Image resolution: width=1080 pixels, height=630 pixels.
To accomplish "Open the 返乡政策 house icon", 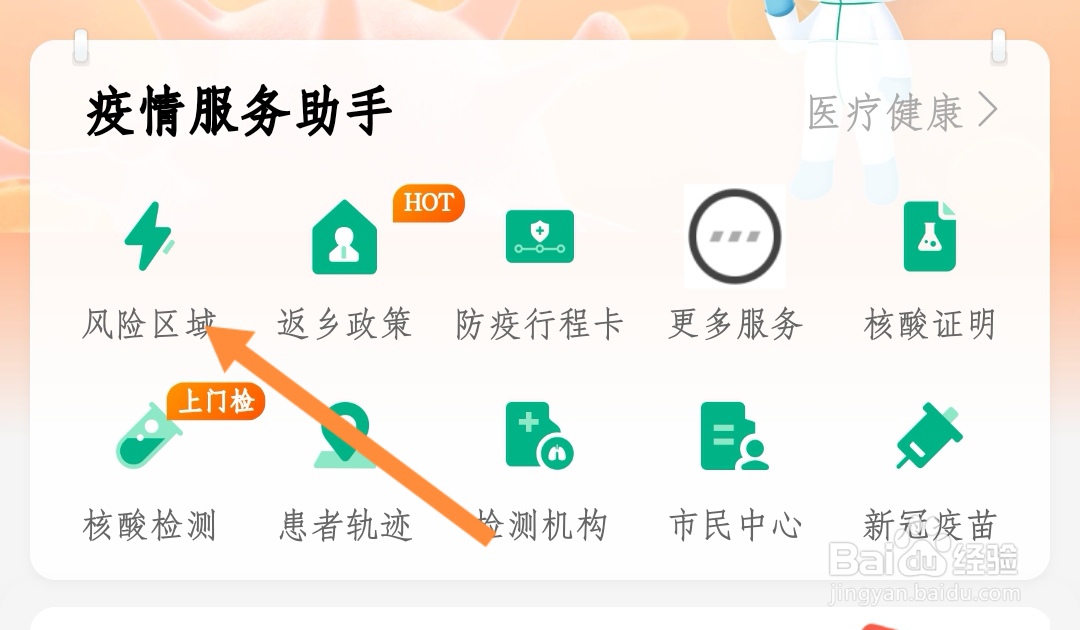I will (344, 237).
